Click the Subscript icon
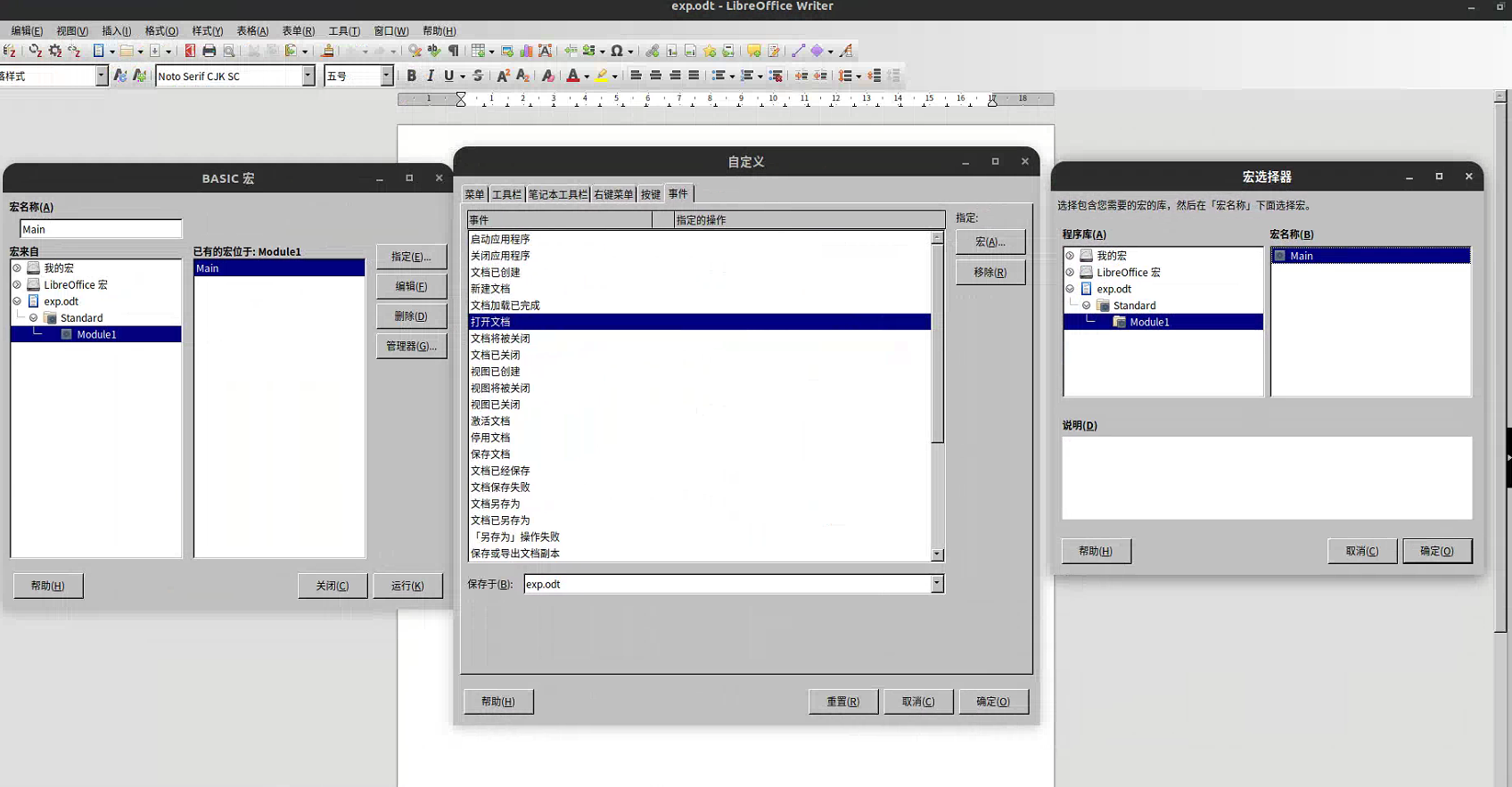1512x787 pixels. click(523, 76)
